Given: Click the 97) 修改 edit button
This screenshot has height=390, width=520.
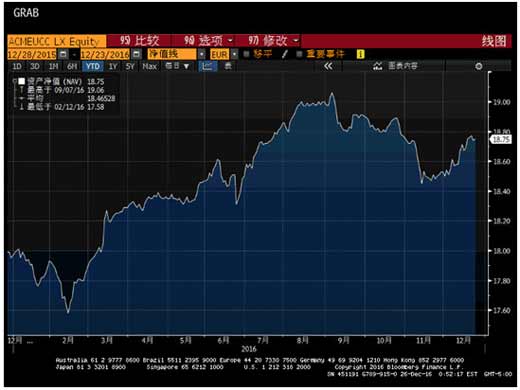Looking at the screenshot, I should [268, 41].
